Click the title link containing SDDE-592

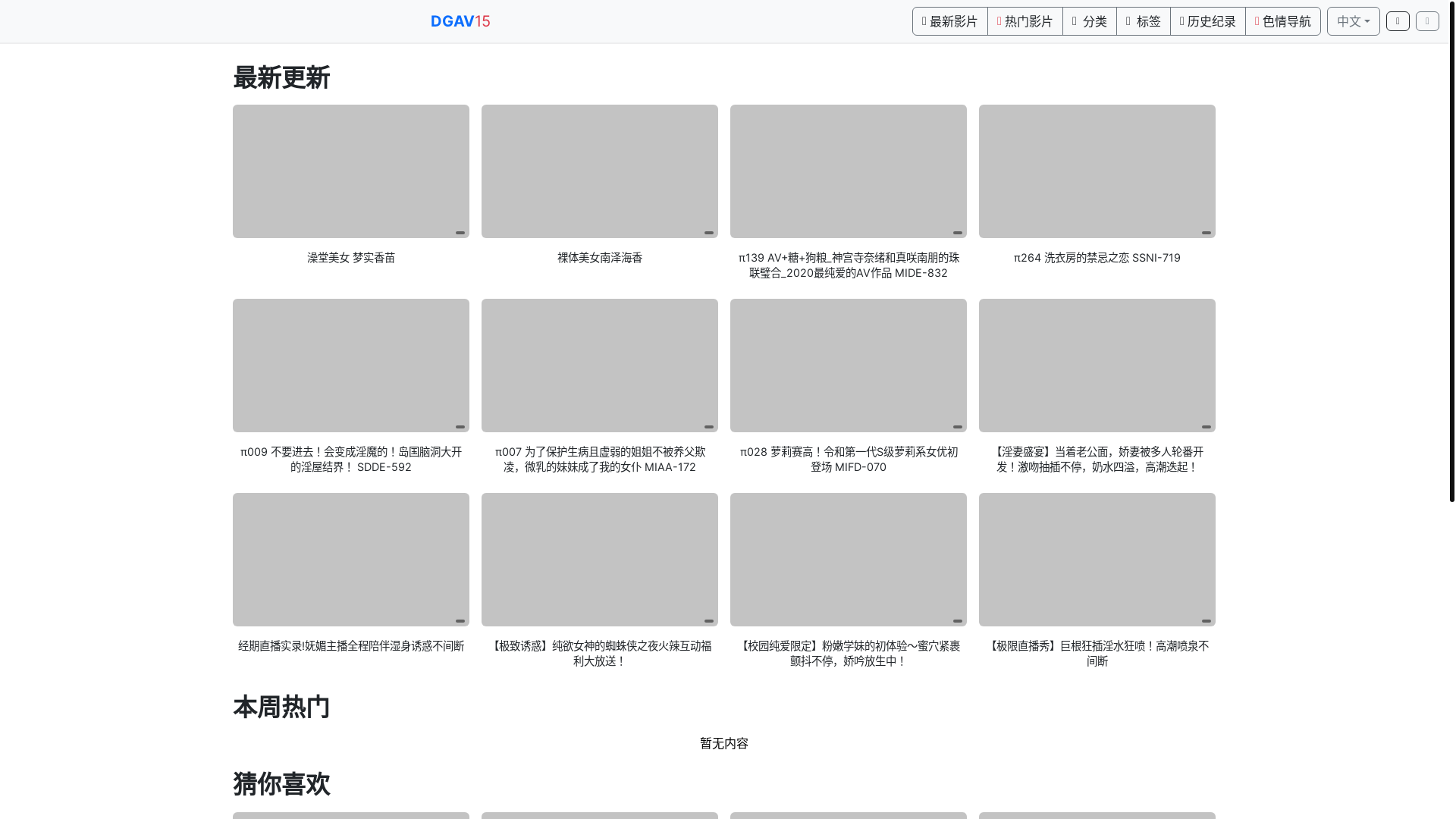point(350,460)
